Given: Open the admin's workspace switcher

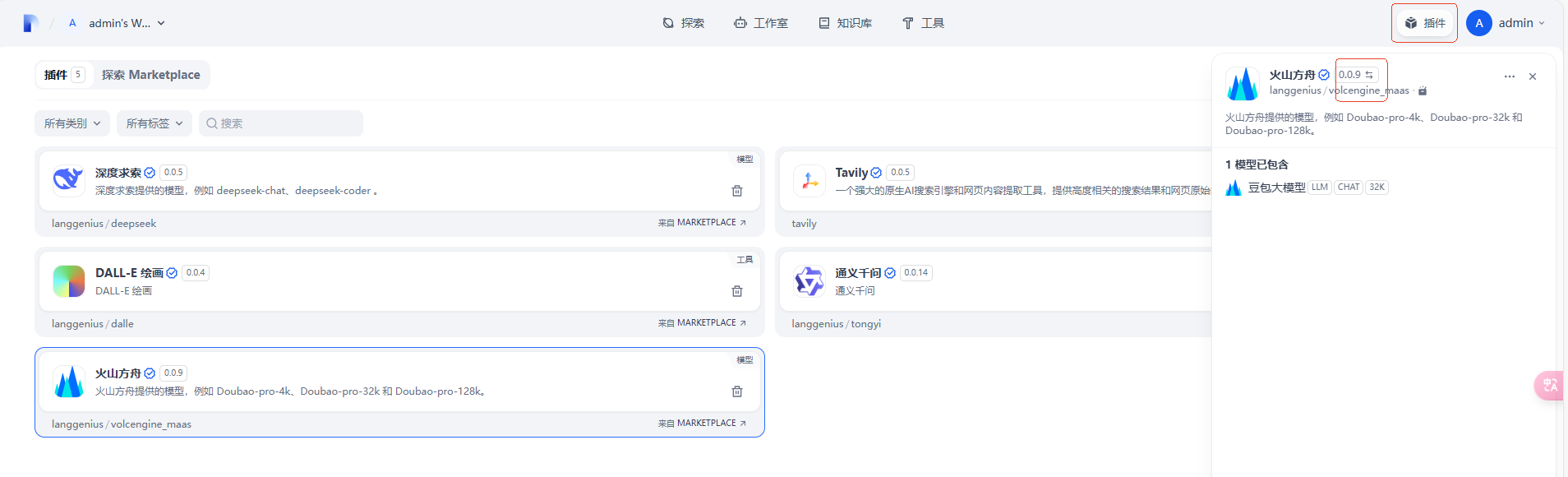Looking at the screenshot, I should click(x=119, y=23).
